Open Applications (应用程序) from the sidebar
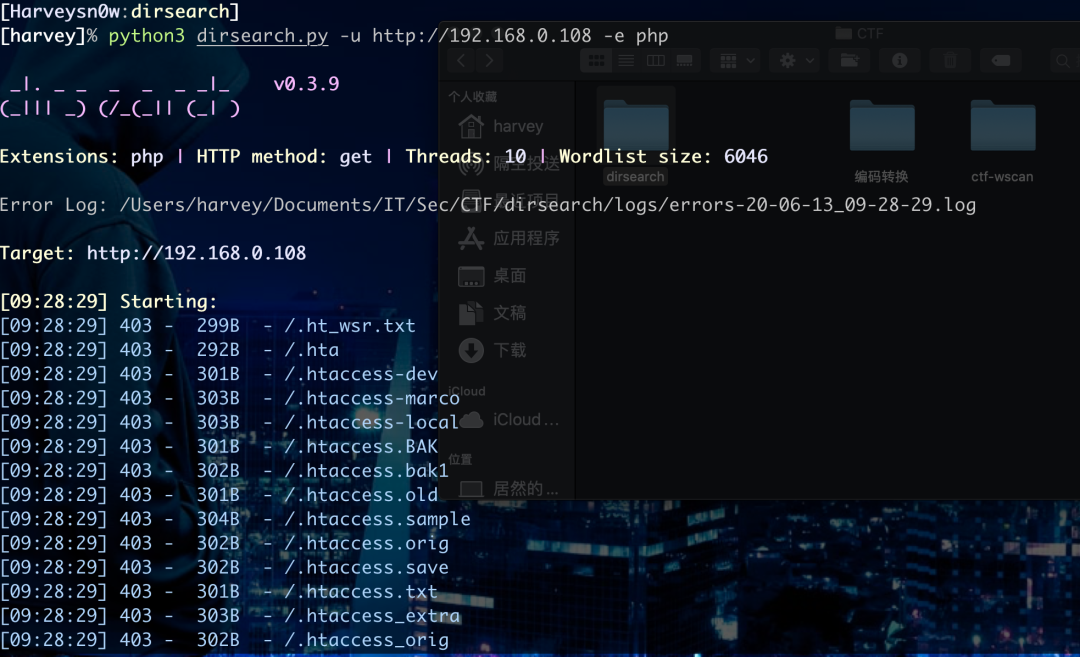Screen dimensions: 1080x657 coord(515,238)
